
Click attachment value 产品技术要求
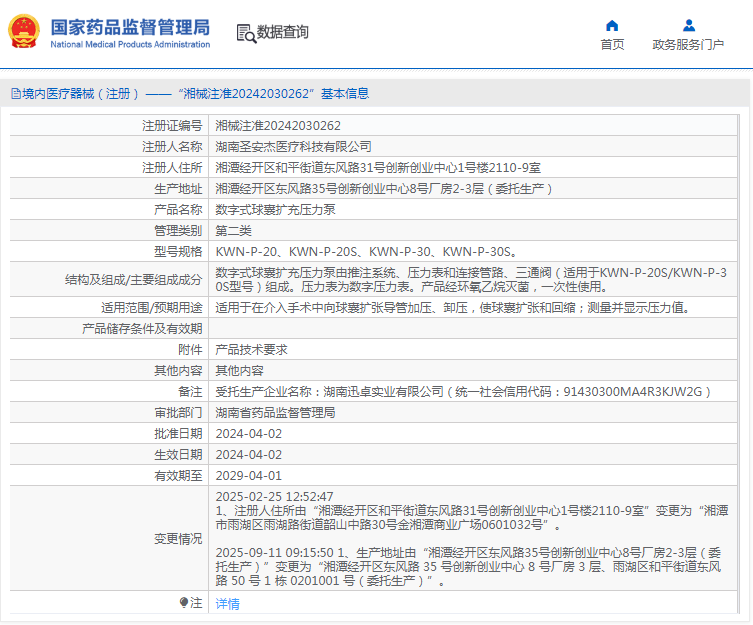point(251,350)
